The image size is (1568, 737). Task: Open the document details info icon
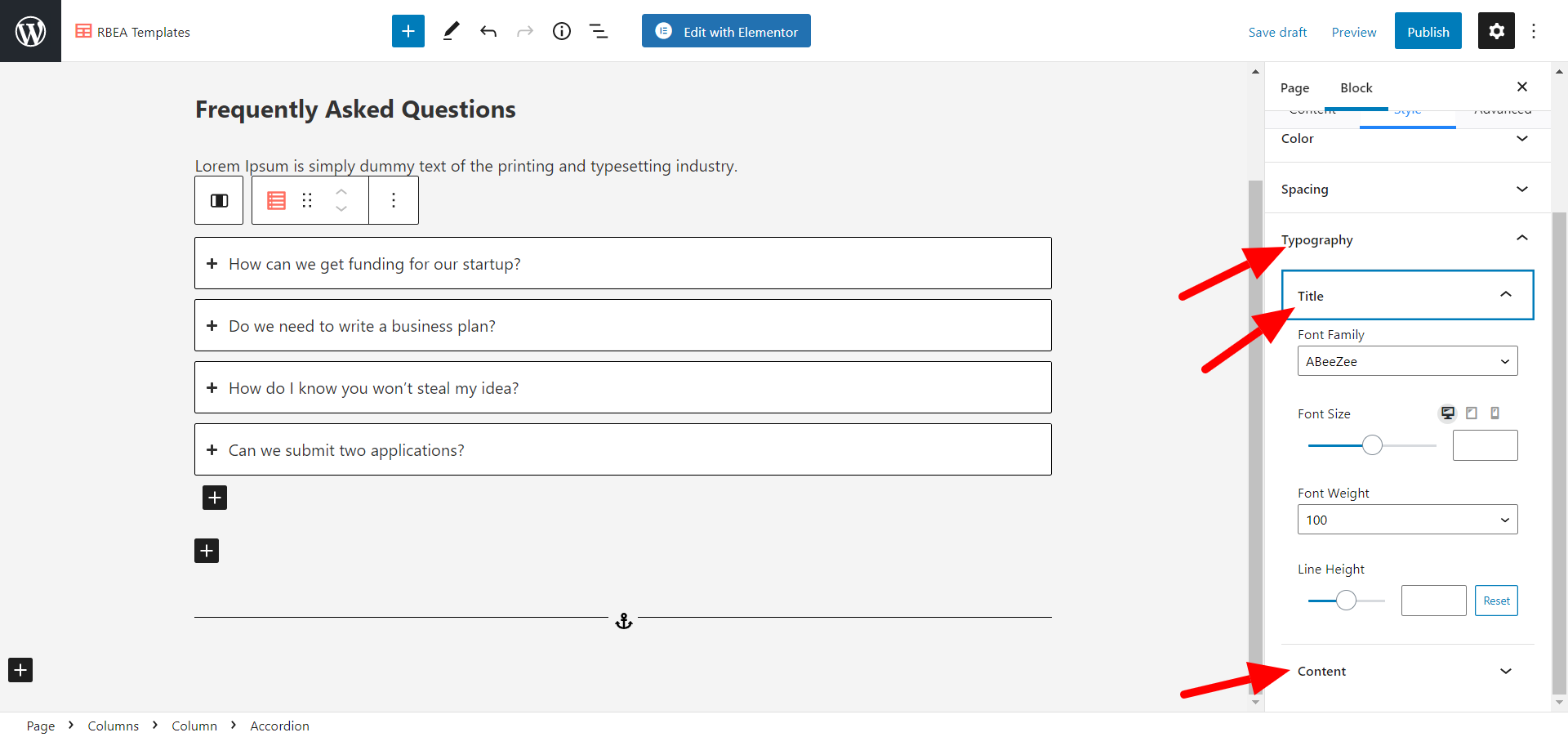click(562, 31)
